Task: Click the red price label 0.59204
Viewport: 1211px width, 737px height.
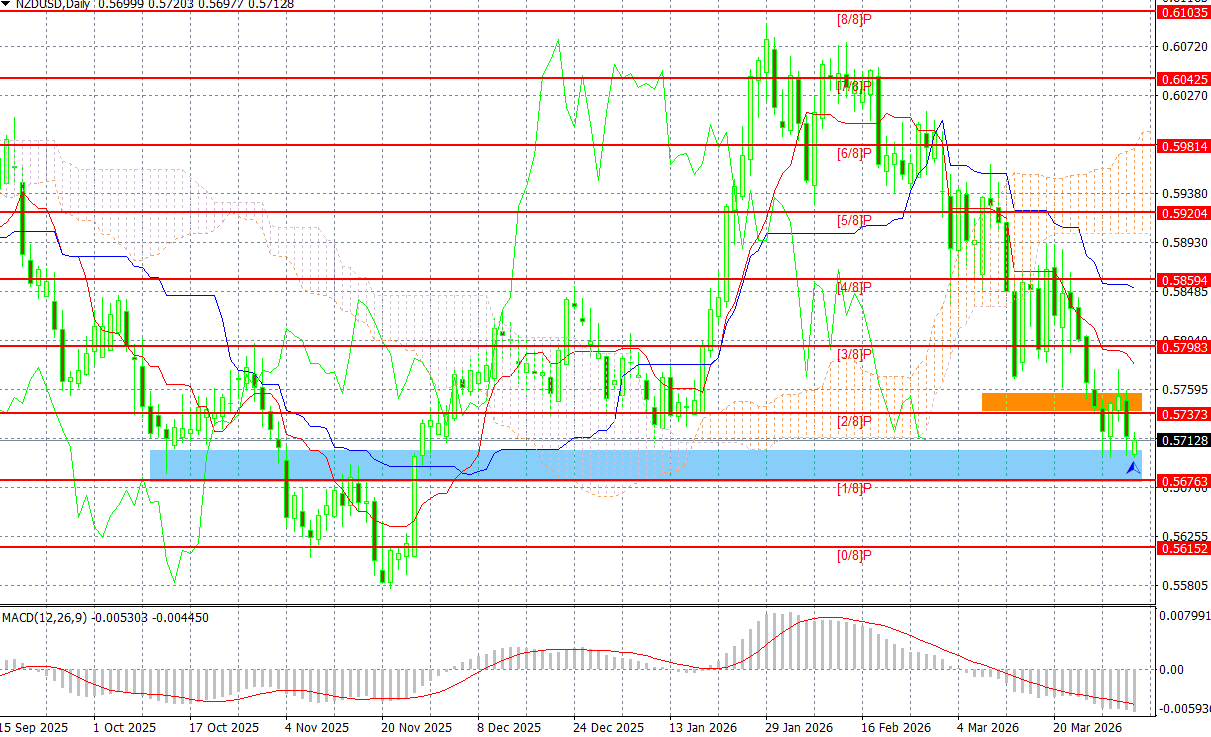Action: [1184, 212]
